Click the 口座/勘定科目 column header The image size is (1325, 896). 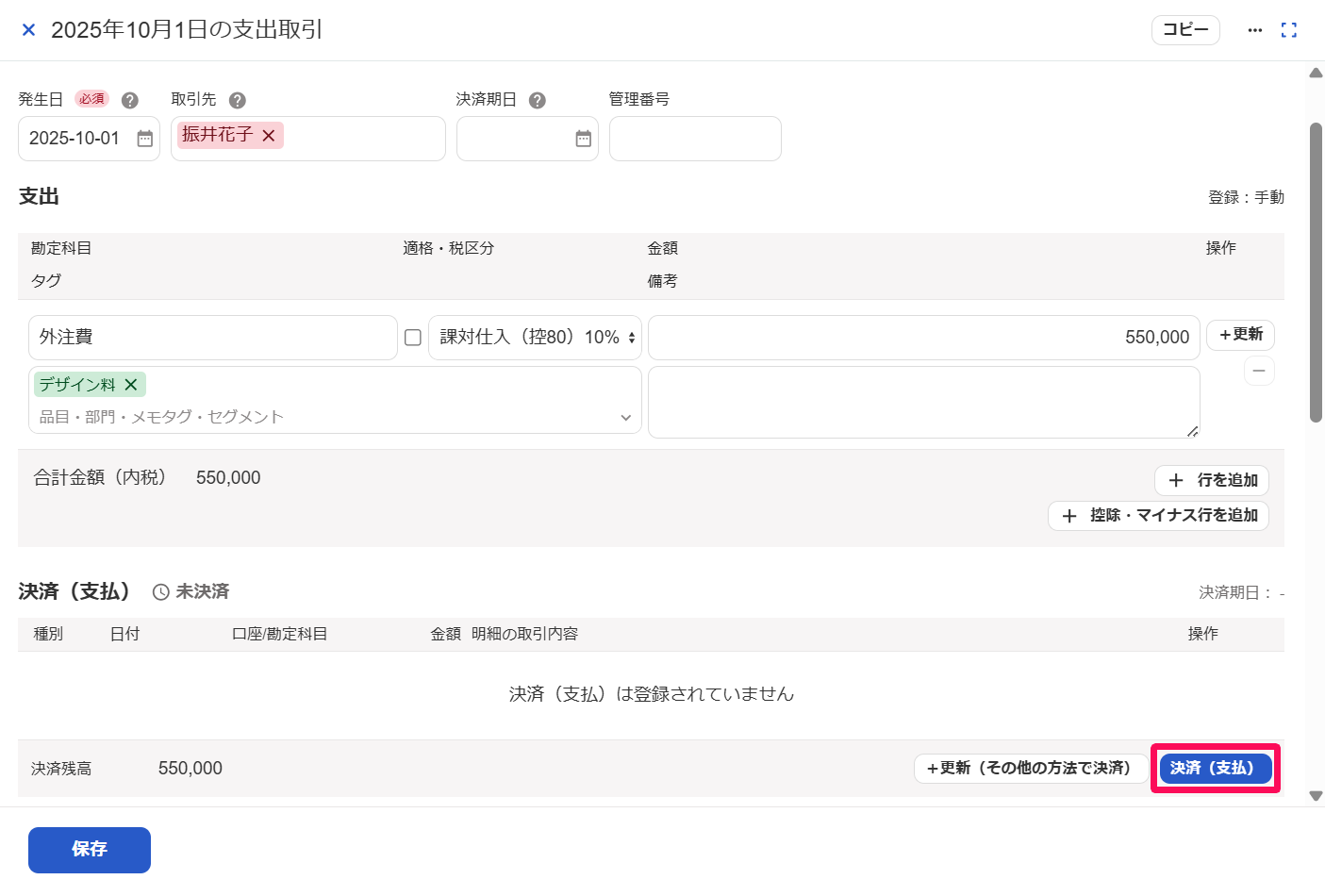(280, 634)
